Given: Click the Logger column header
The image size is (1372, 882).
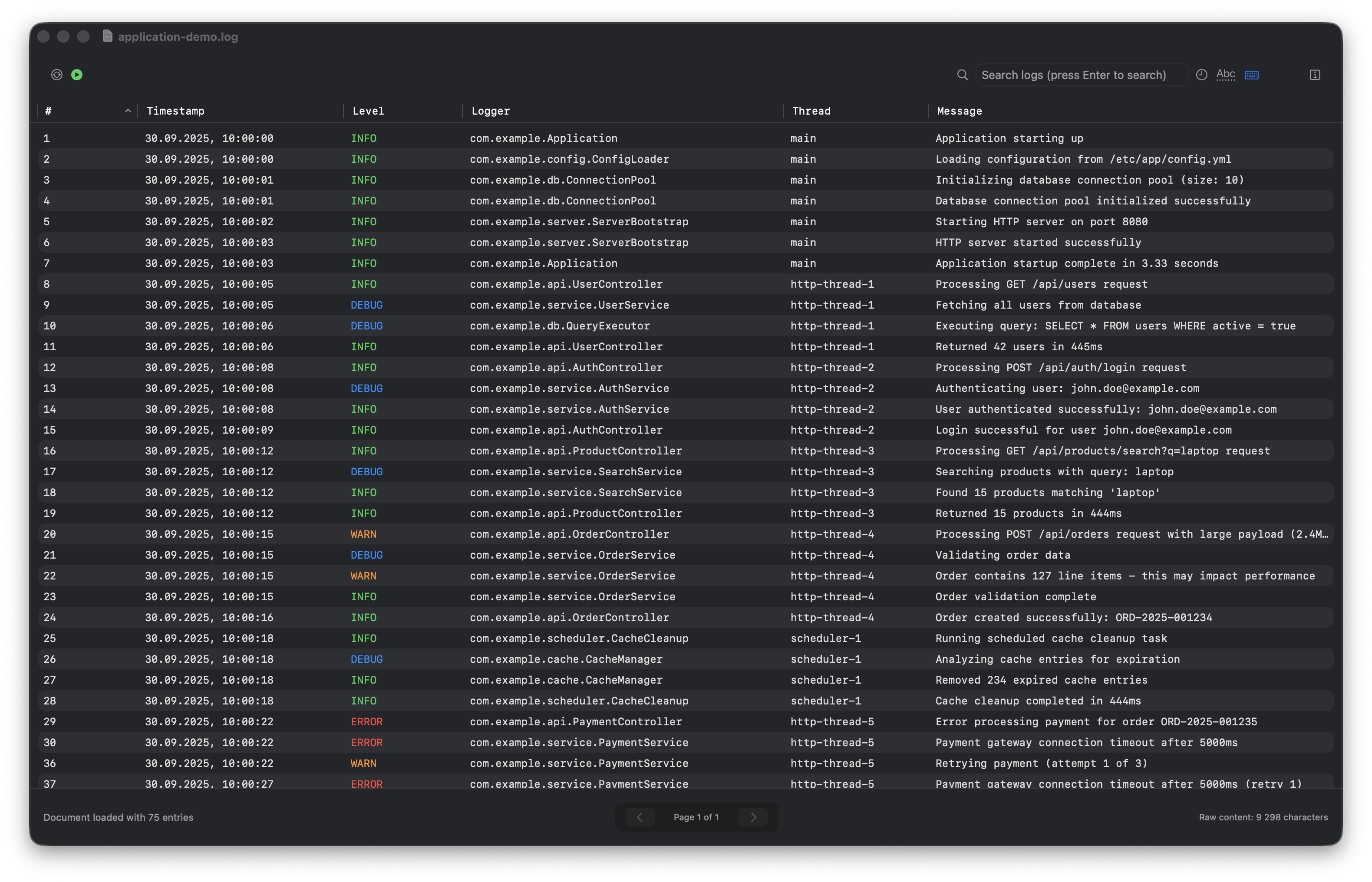Looking at the screenshot, I should coord(490,111).
